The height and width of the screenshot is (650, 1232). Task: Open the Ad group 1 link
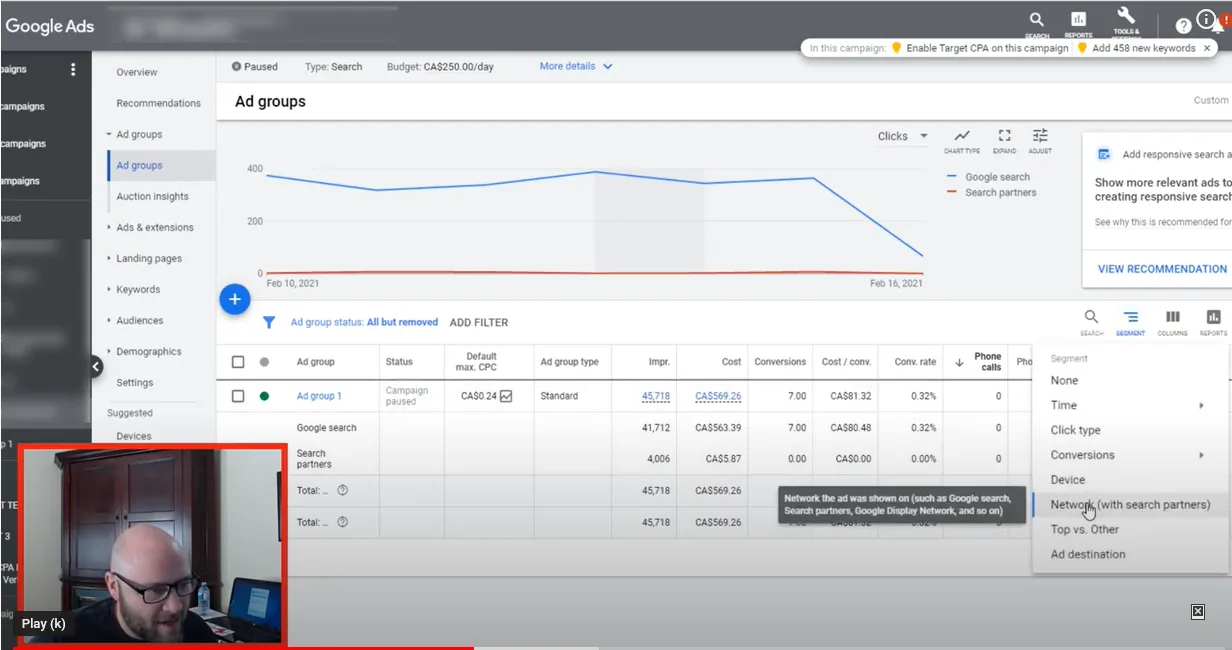[319, 396]
